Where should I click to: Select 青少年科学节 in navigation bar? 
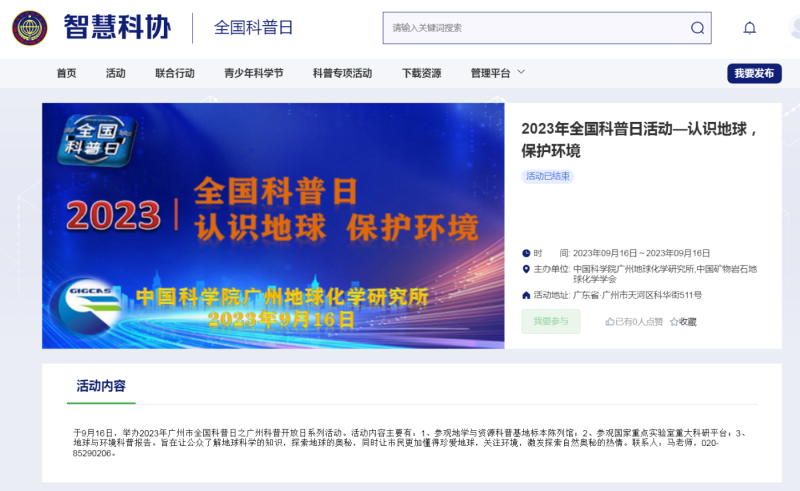(253, 73)
